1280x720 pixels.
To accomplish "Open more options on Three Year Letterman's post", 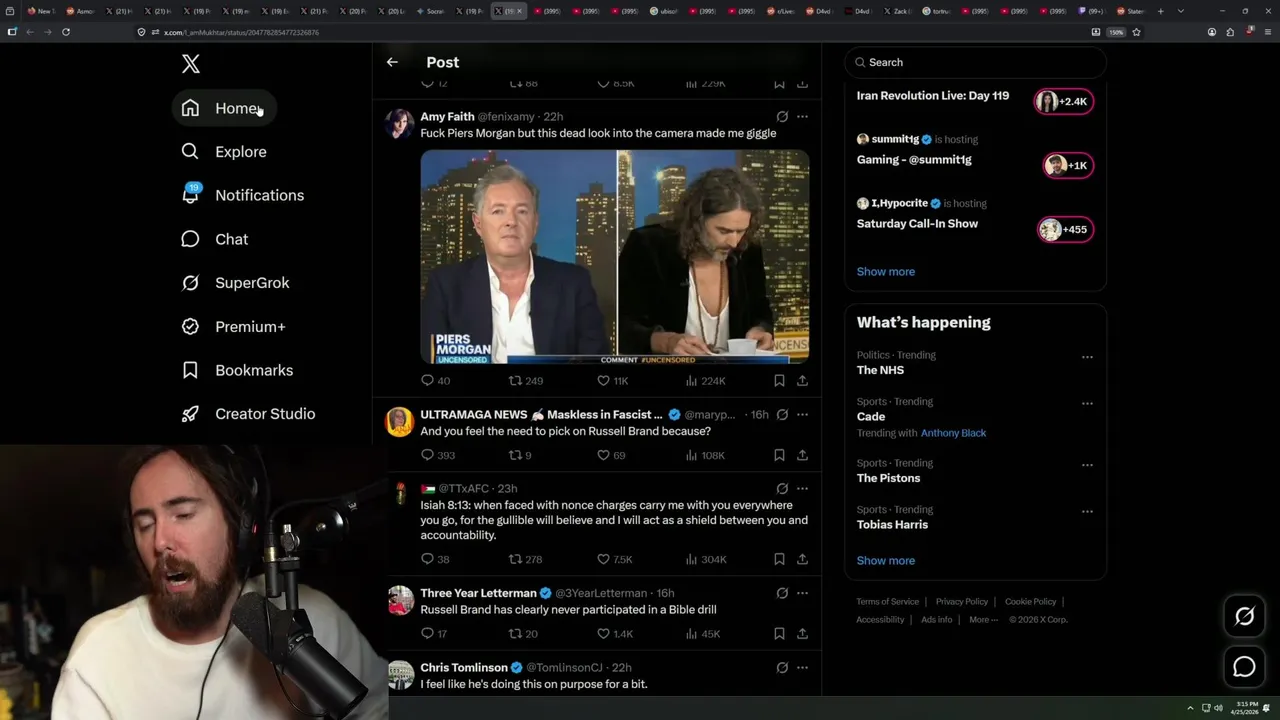I will (802, 593).
